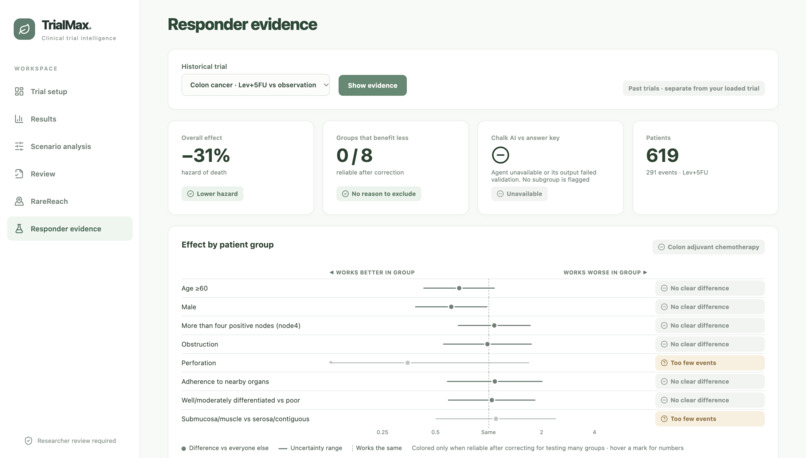This screenshot has width=806, height=458.
Task: Click the Show evidence button
Action: (x=372, y=85)
